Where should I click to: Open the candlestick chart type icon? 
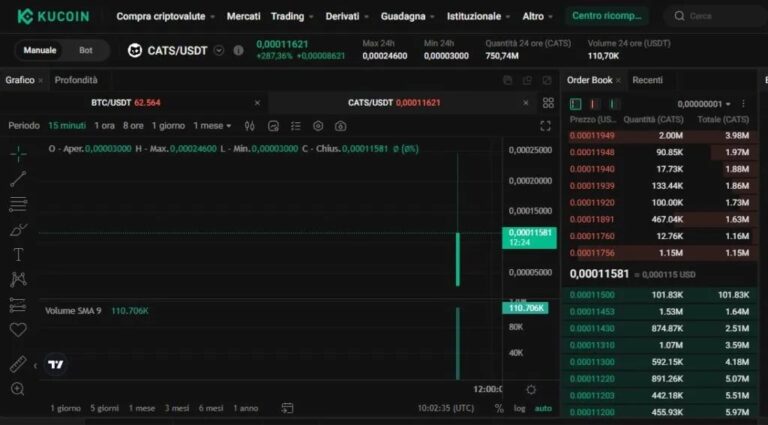[x=249, y=126]
